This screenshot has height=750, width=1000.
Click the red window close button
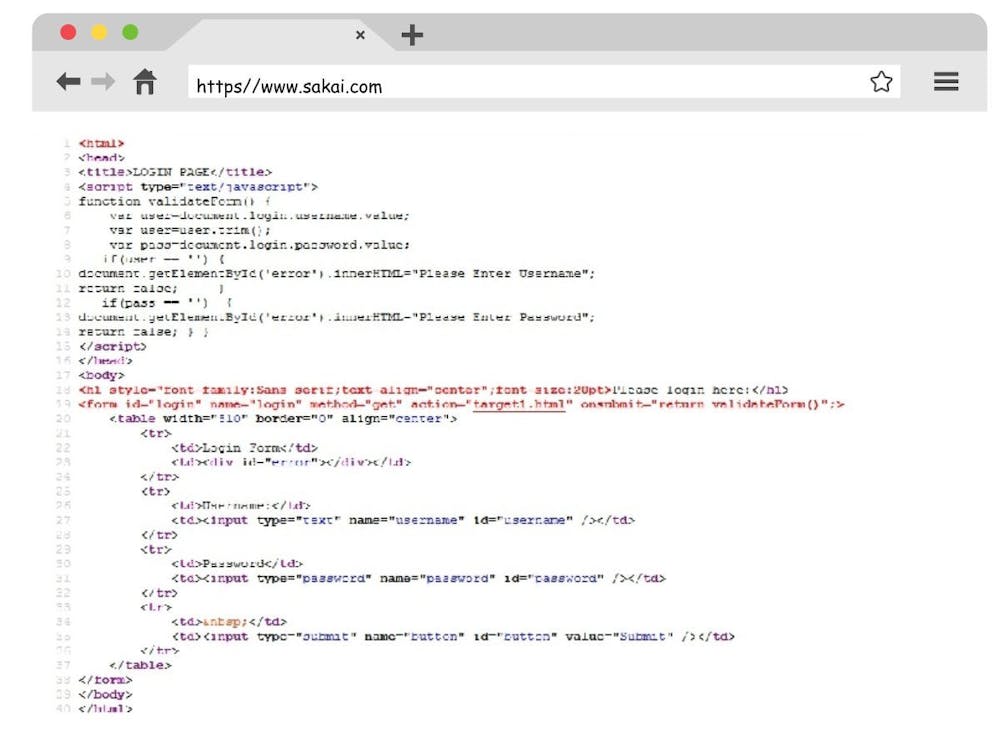coord(68,32)
